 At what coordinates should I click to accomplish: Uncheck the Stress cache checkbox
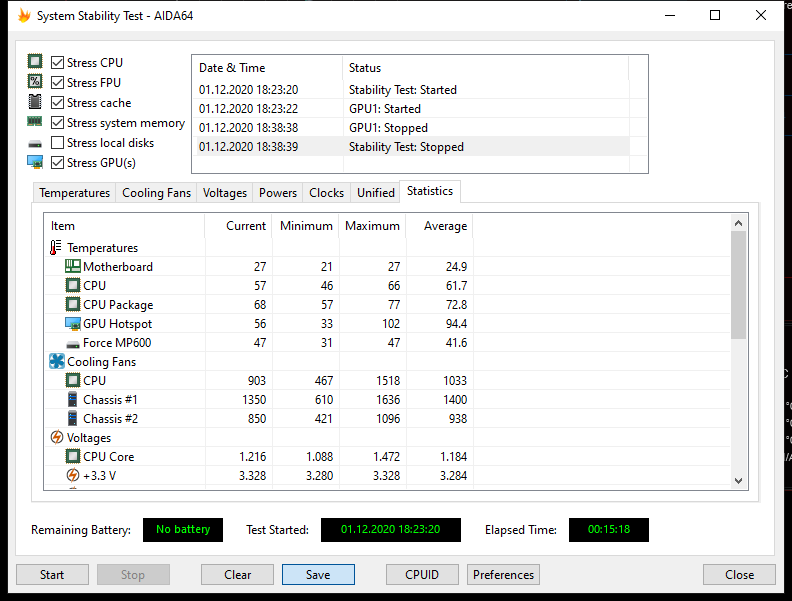pyautogui.click(x=58, y=103)
